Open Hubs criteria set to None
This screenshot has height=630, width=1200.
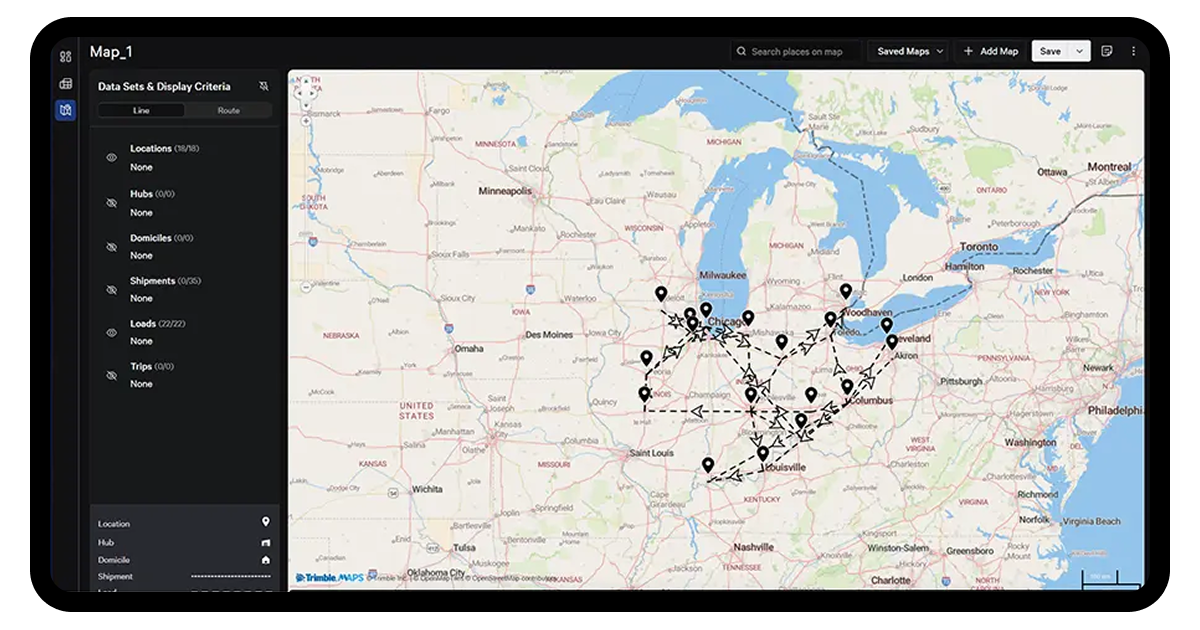(141, 212)
